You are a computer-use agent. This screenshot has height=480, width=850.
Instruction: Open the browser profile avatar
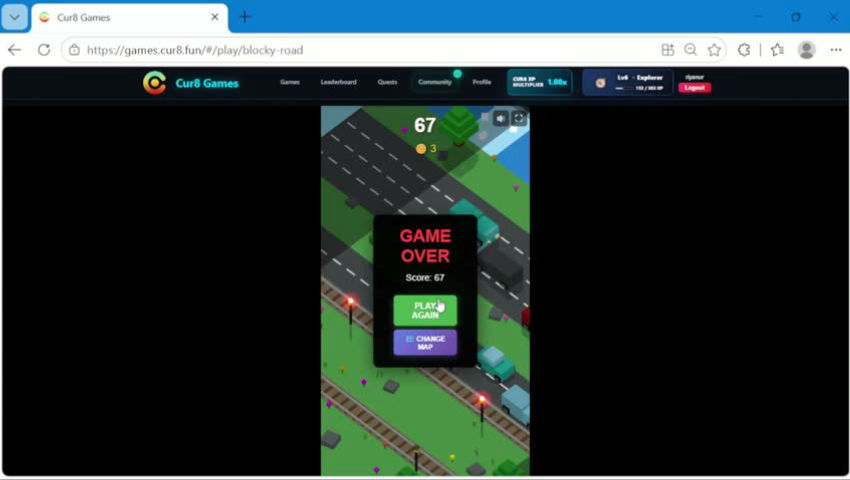click(807, 50)
